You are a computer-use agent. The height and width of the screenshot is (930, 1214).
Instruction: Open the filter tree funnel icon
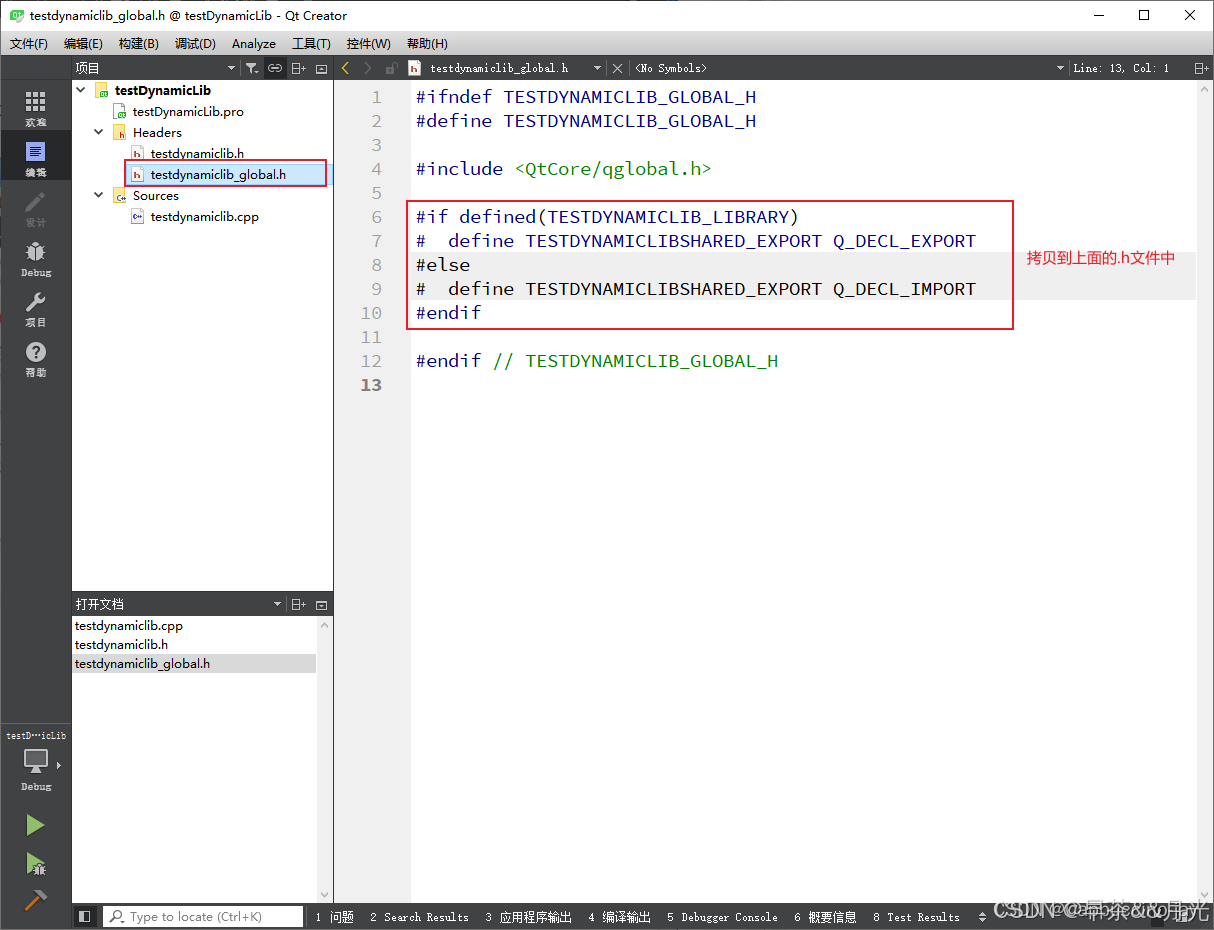pyautogui.click(x=252, y=68)
